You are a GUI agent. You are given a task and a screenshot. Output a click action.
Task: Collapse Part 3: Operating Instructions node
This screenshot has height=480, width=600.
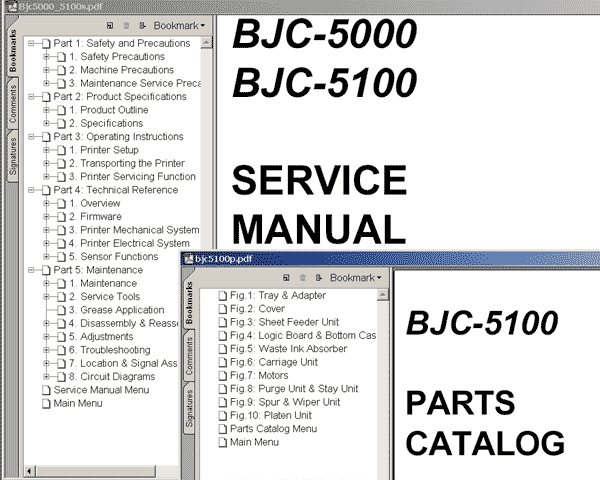click(x=32, y=137)
